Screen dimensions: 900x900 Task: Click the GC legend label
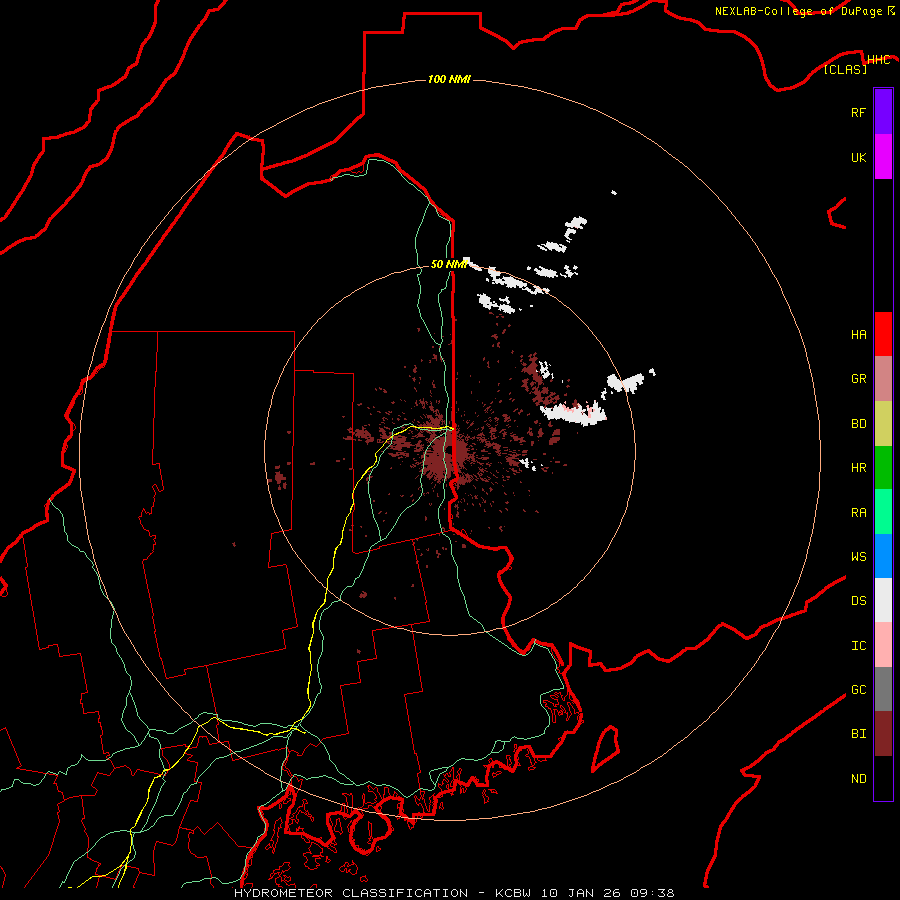(x=858, y=690)
